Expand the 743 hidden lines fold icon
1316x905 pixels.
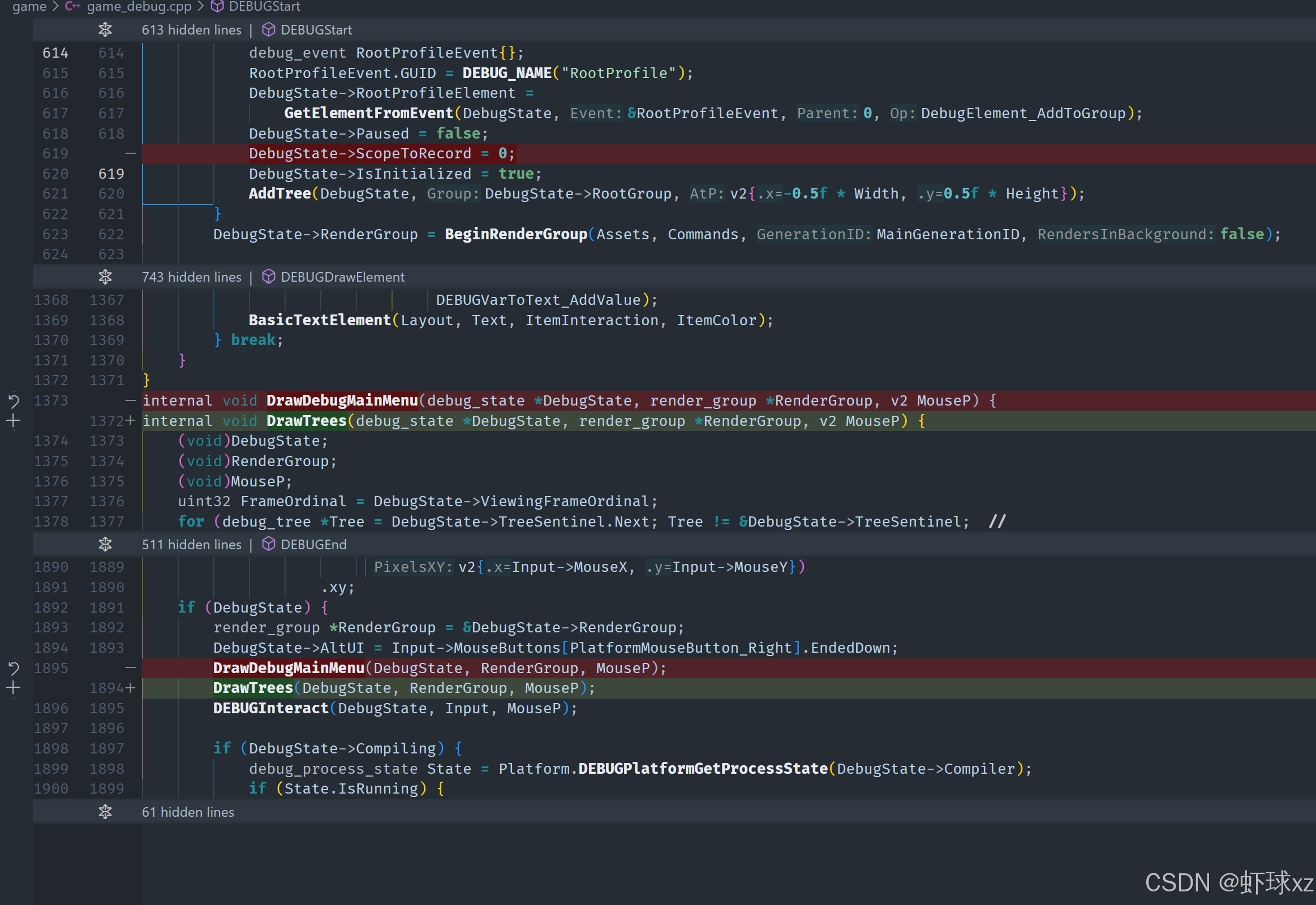(105, 277)
